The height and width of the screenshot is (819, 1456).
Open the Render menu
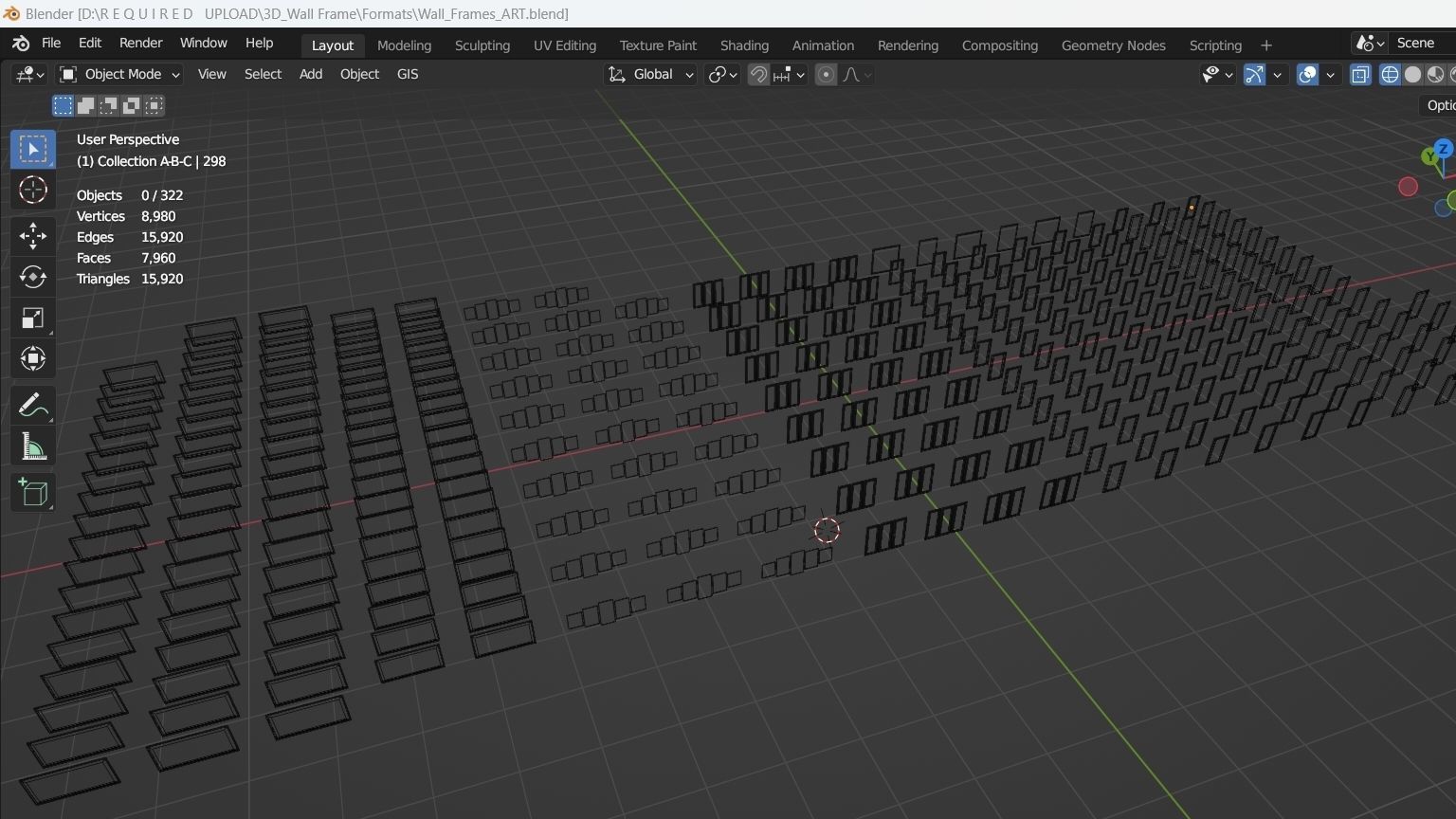pos(140,44)
